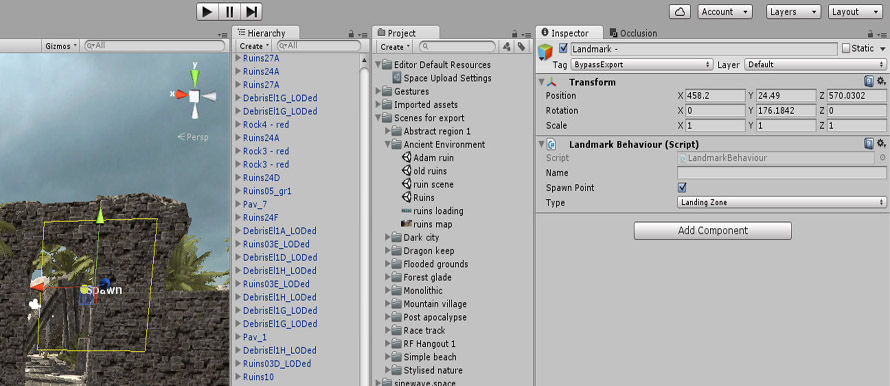Click the Scene view search field
Screen dimensions: 890x386
154,46
